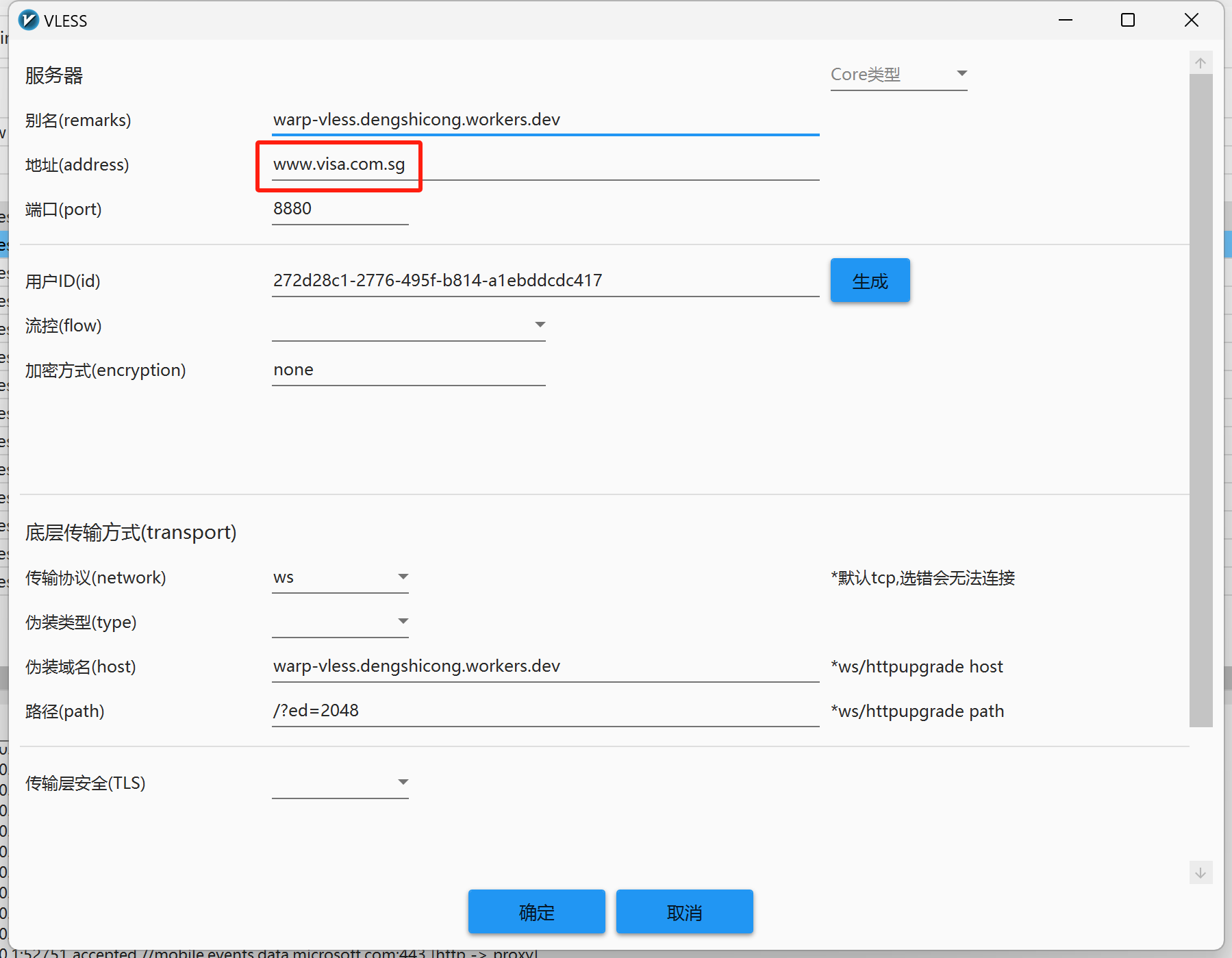Expand the 流控(flow) dropdown

[x=408, y=325]
